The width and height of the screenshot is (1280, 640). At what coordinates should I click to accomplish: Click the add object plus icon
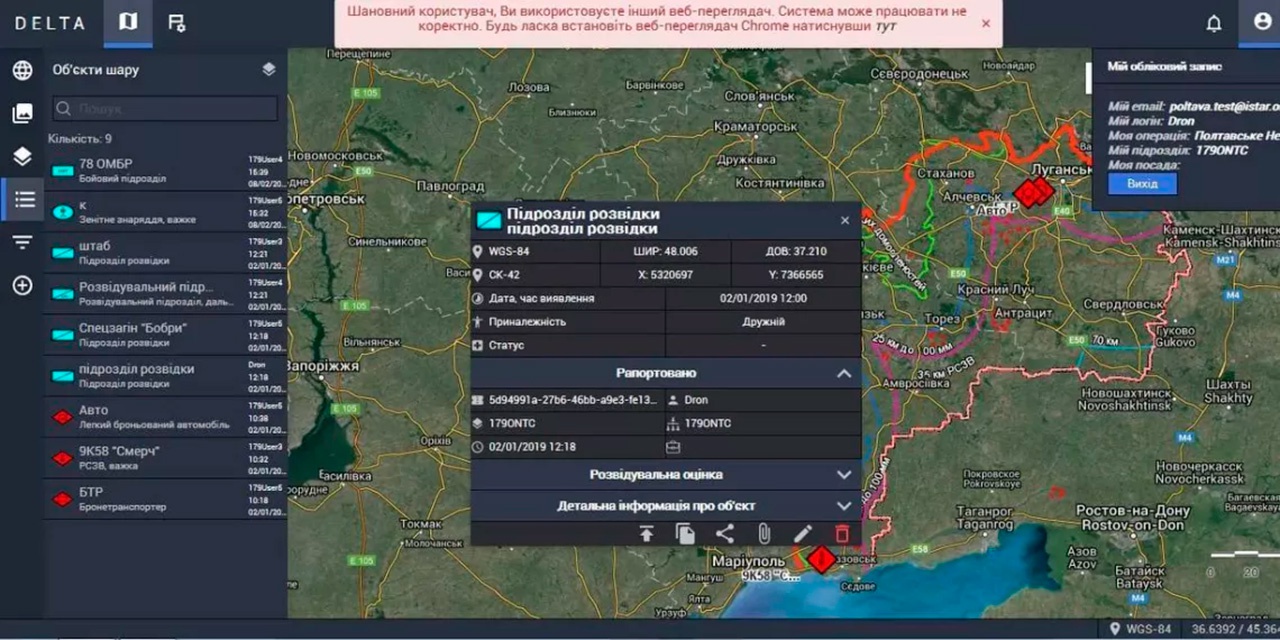22,286
